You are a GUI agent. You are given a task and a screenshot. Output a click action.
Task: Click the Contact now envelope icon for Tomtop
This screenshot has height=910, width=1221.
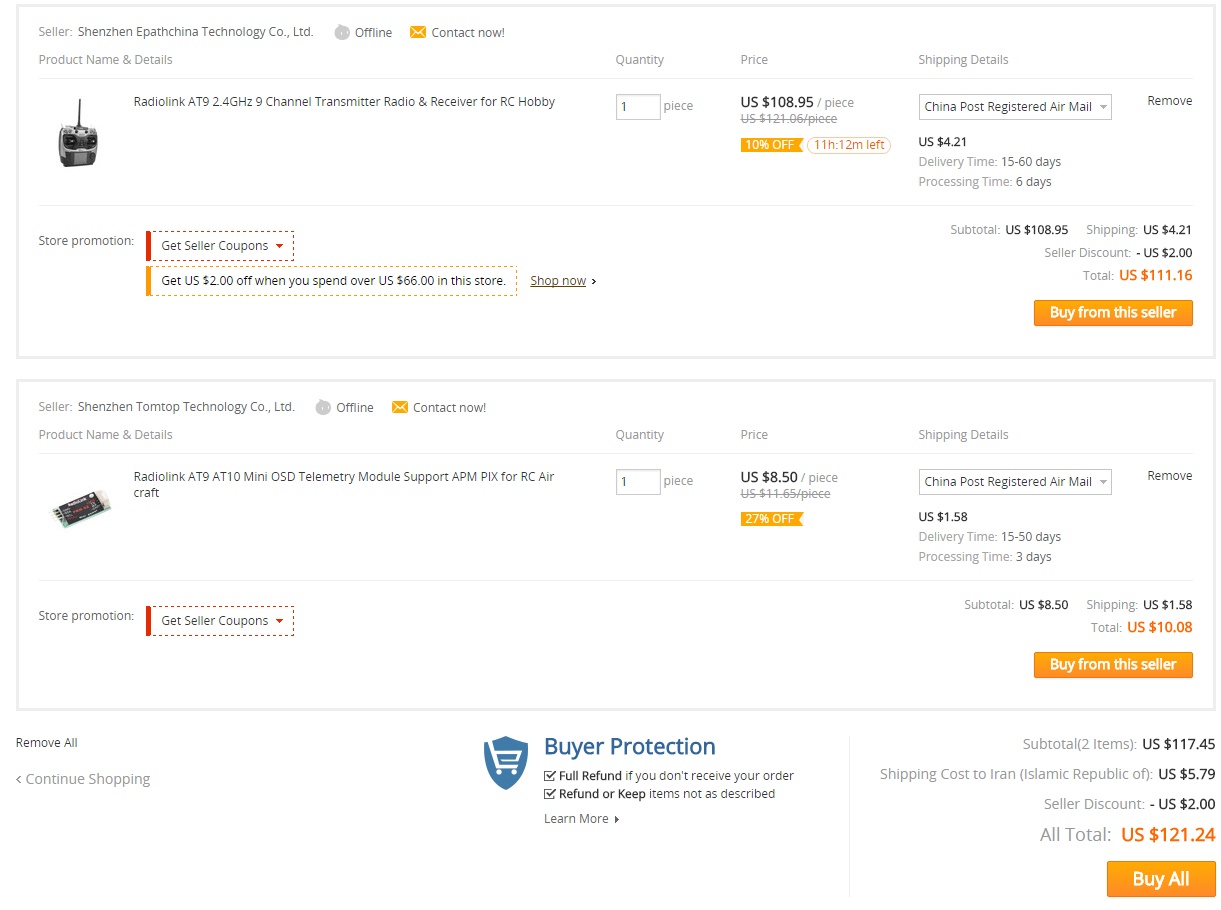point(400,407)
